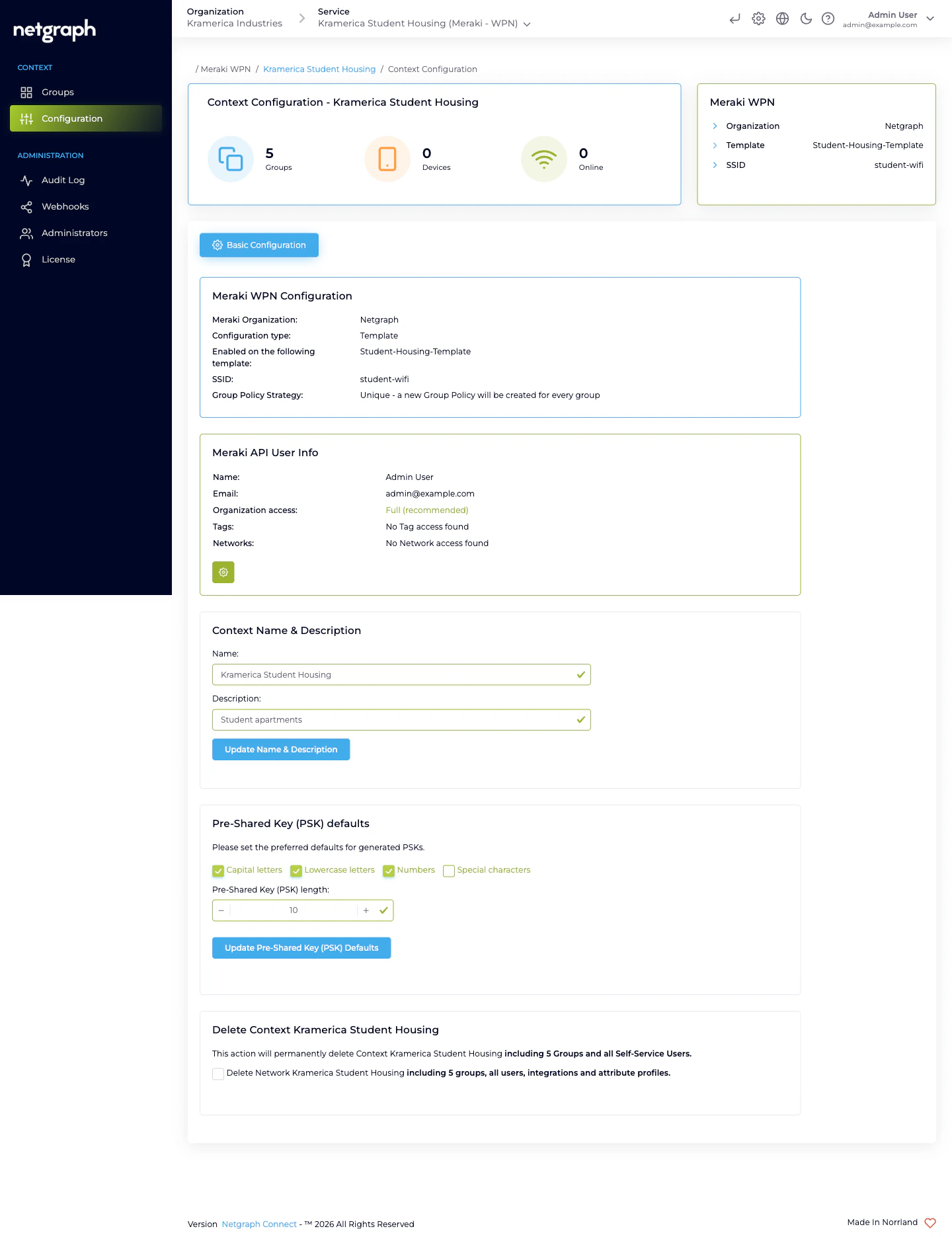Screen dimensions: 952x1237
Task: Click the Configuration sliders icon in sidebar
Action: 26,118
